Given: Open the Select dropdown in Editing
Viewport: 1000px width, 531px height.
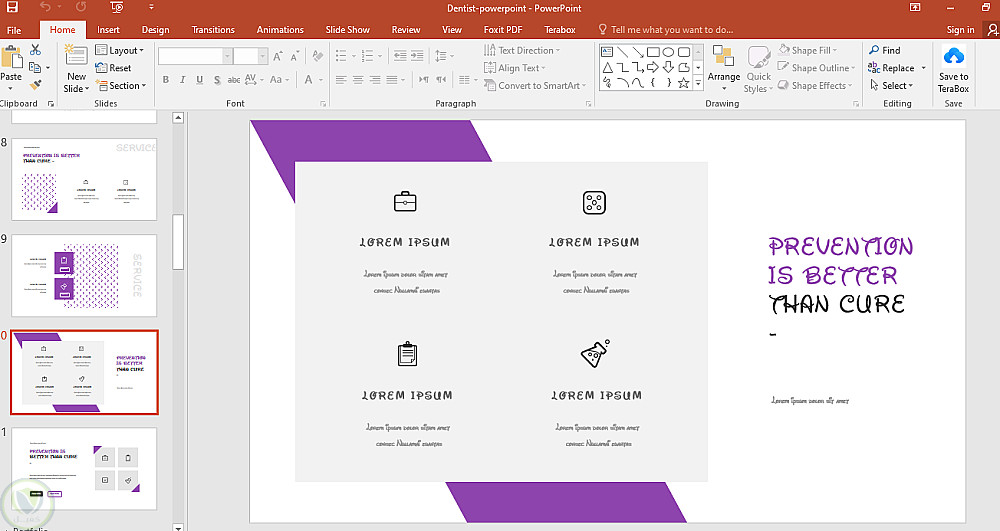Looking at the screenshot, I should (892, 85).
